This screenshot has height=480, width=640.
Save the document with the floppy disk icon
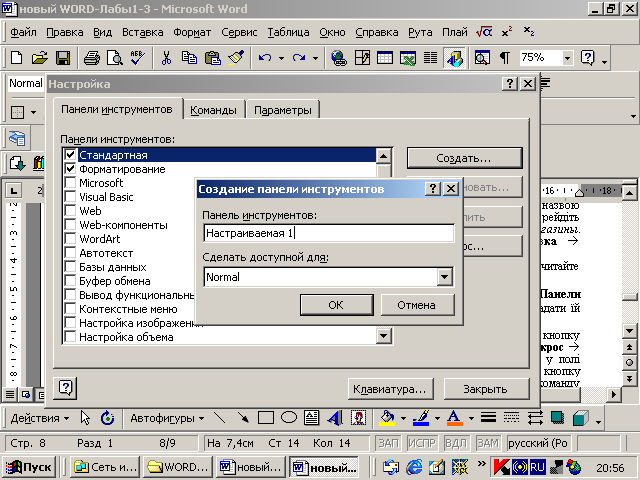tap(63, 58)
